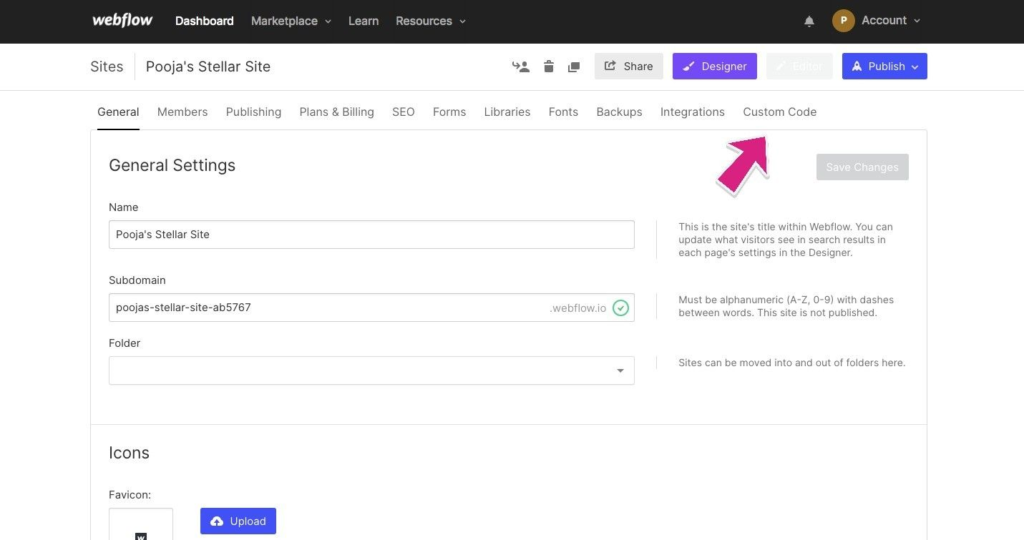Click Save Changes
Screen dimensions: 1024x540
pyautogui.click(x=862, y=167)
